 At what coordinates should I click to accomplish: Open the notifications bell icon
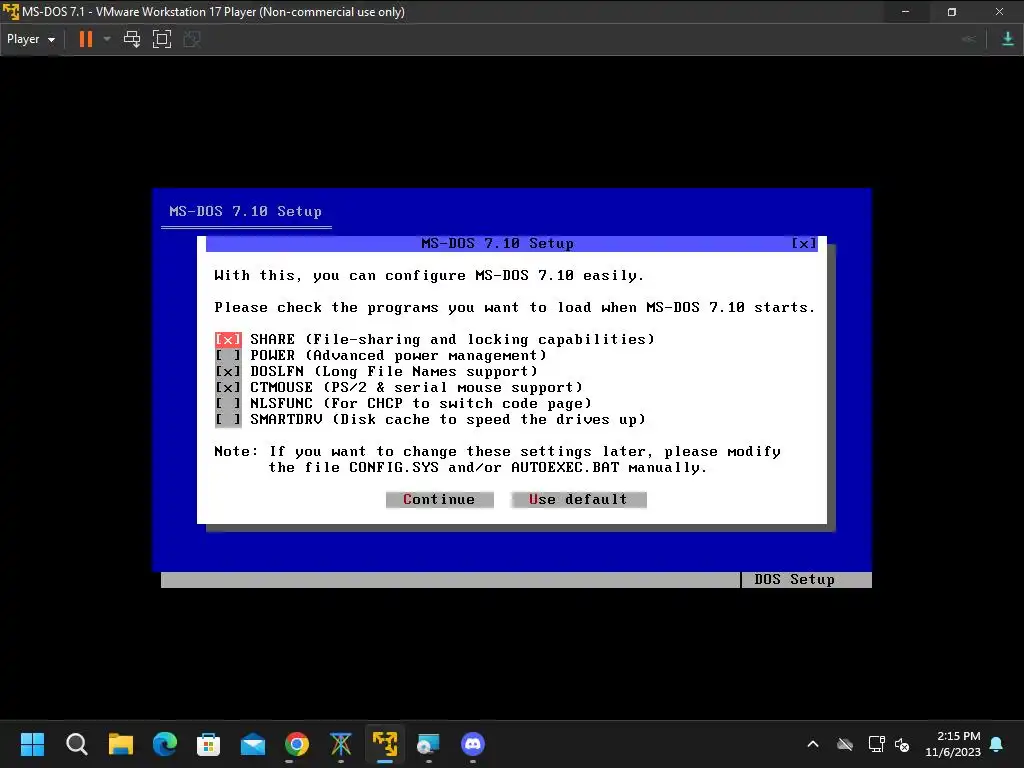(997, 744)
